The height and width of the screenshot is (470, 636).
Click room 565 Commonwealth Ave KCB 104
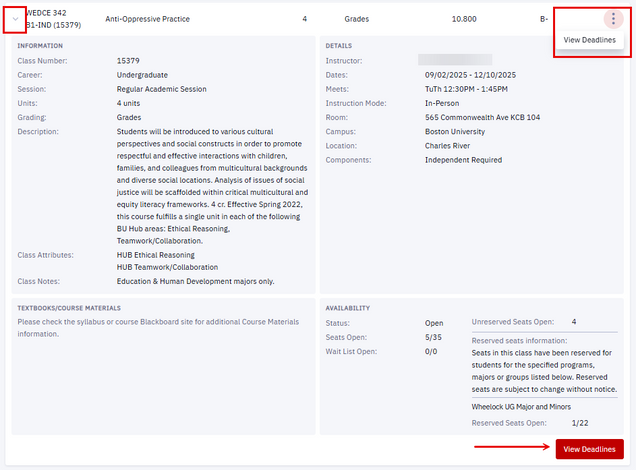tap(482, 117)
